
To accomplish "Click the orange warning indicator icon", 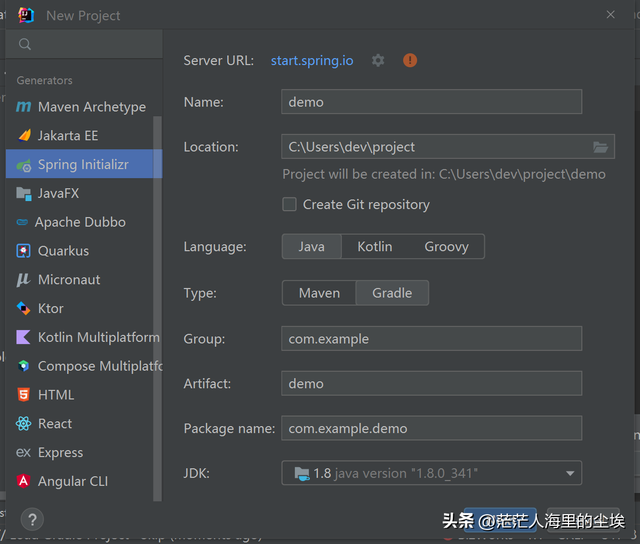I will tap(410, 60).
